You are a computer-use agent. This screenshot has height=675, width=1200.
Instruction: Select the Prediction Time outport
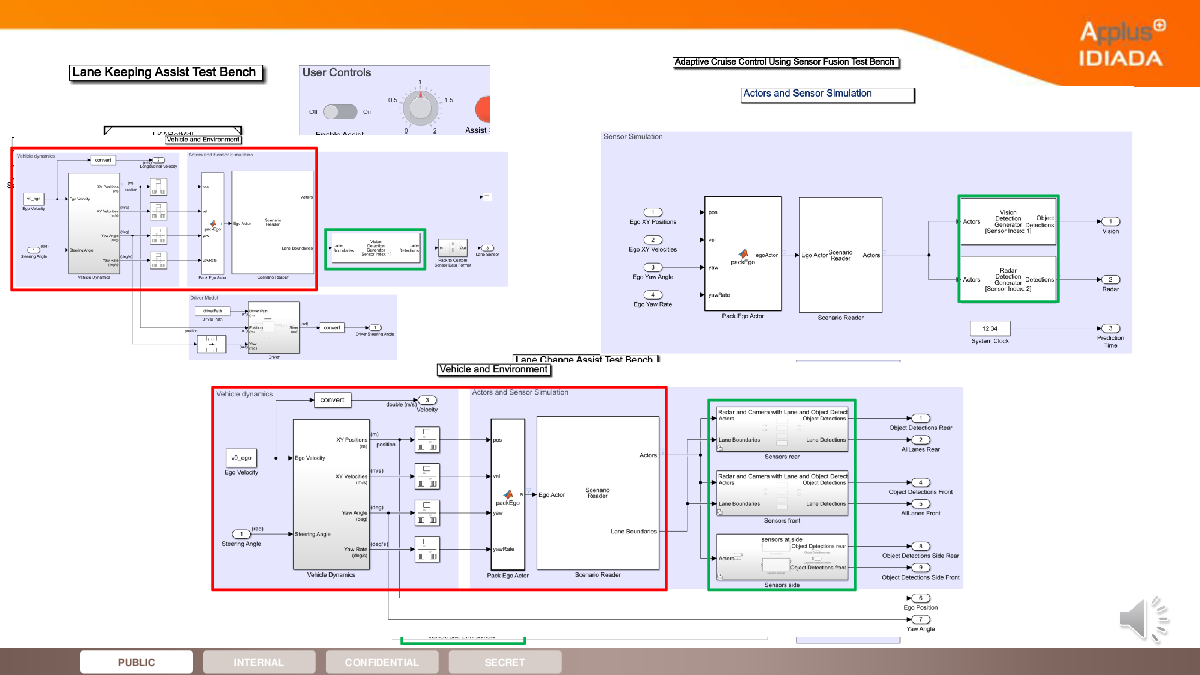(x=1110, y=328)
